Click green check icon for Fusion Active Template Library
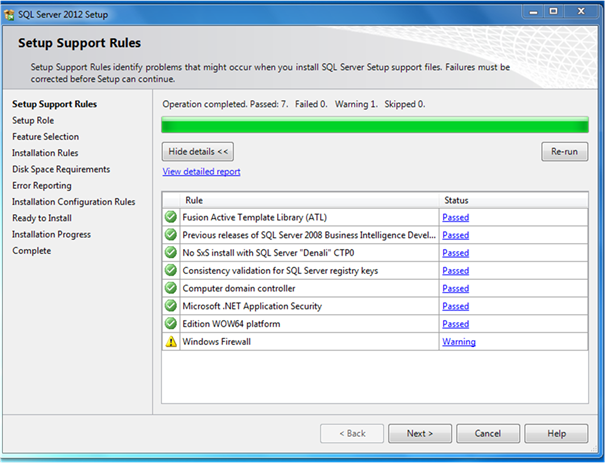This screenshot has height=463, width=605. click(171, 217)
